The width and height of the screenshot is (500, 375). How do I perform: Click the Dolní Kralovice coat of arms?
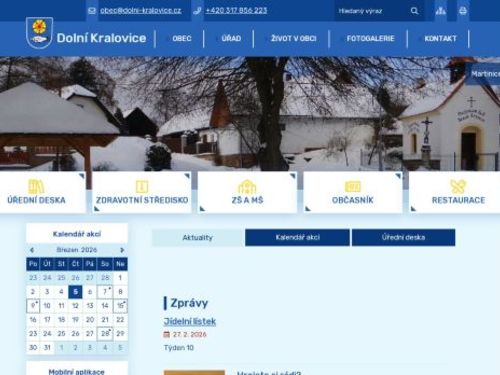(x=39, y=33)
